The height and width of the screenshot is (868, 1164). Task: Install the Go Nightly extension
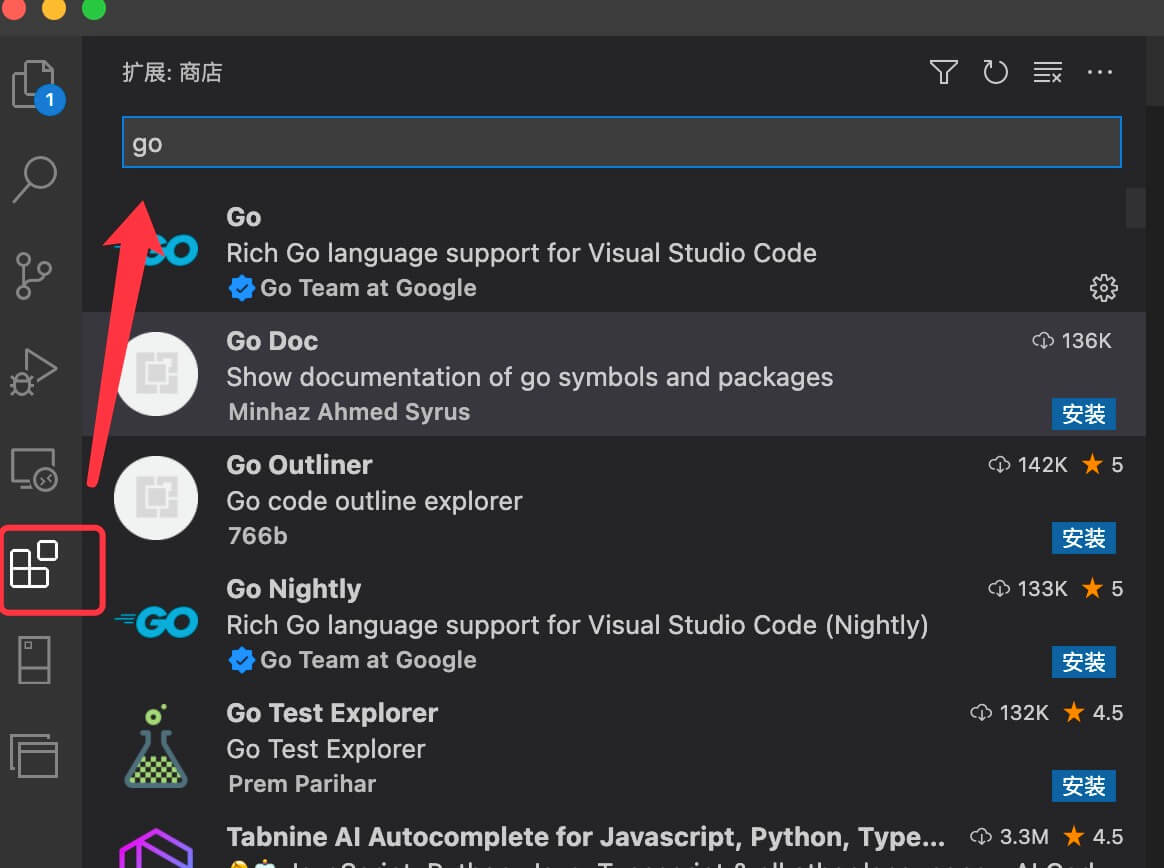click(x=1083, y=662)
